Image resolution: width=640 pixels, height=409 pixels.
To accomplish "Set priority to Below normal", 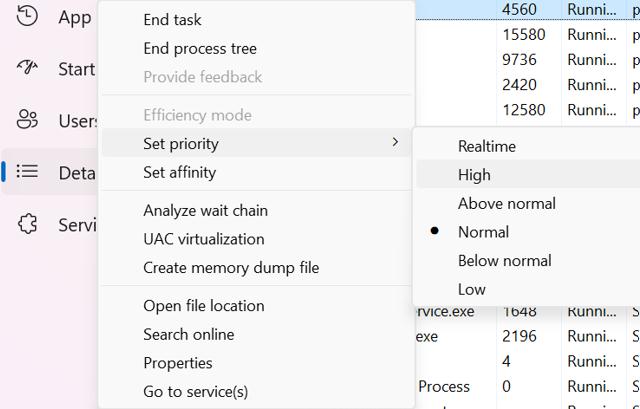I will click(x=505, y=260).
